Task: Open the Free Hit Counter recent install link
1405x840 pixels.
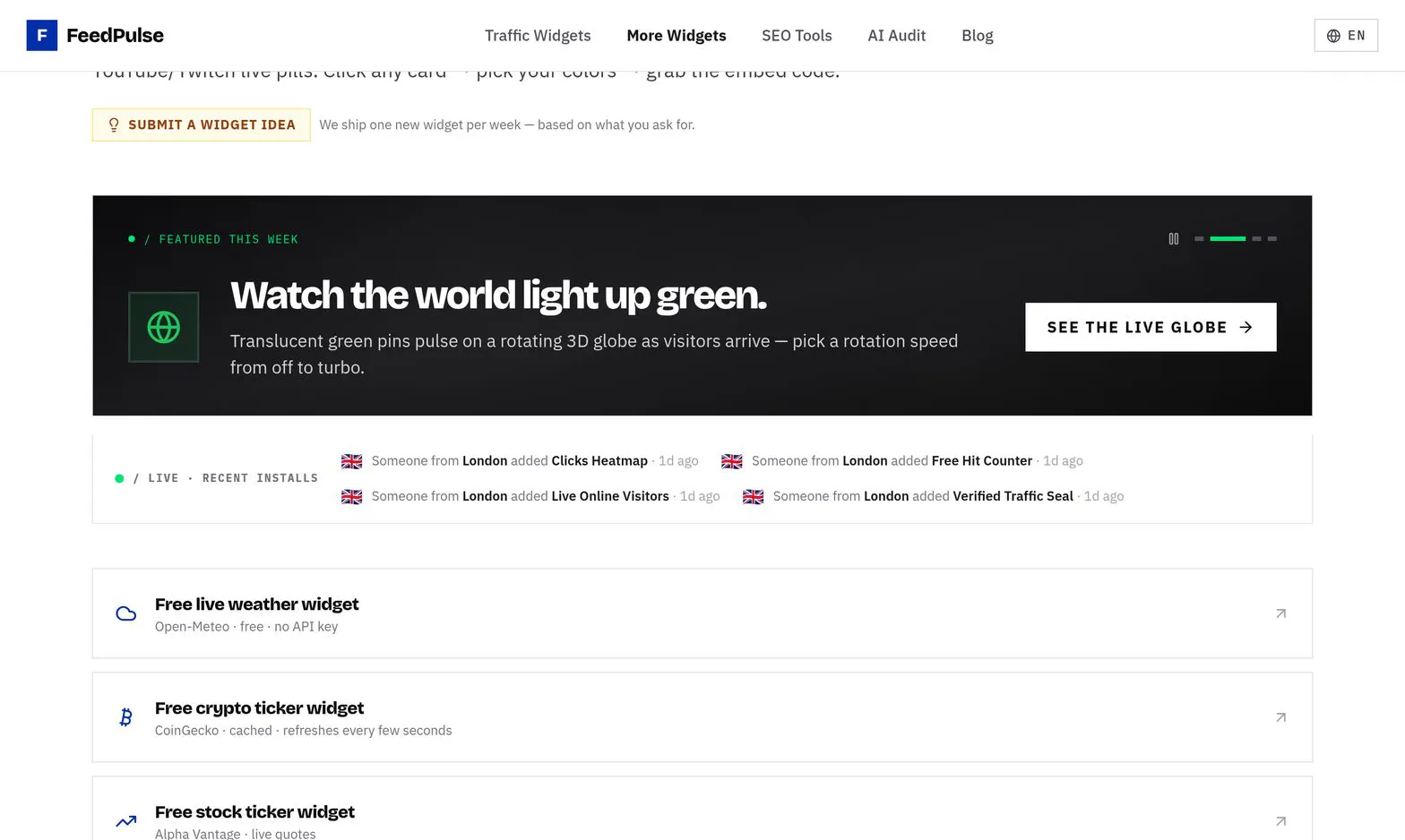Action: coord(982,460)
